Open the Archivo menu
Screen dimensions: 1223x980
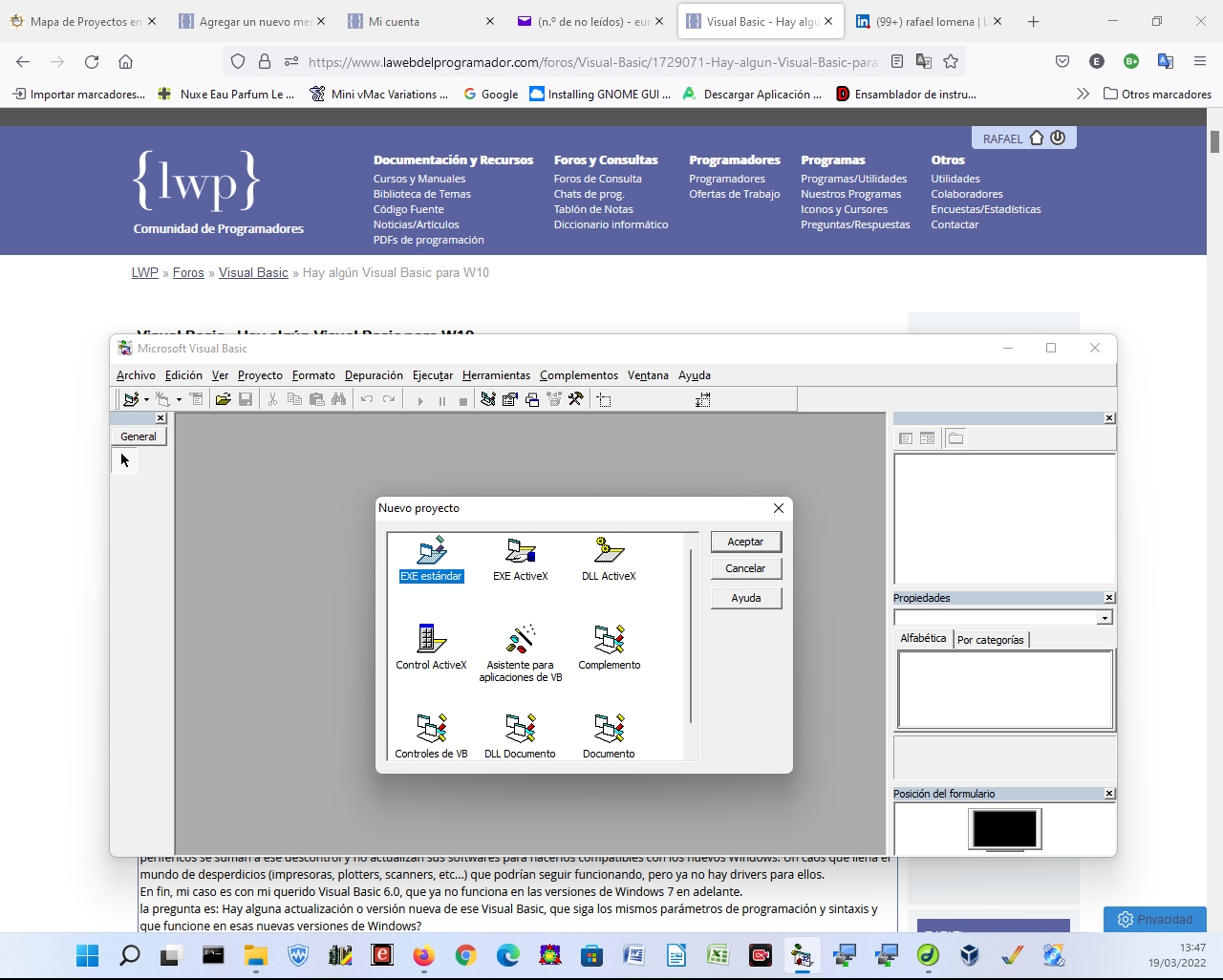pos(136,375)
